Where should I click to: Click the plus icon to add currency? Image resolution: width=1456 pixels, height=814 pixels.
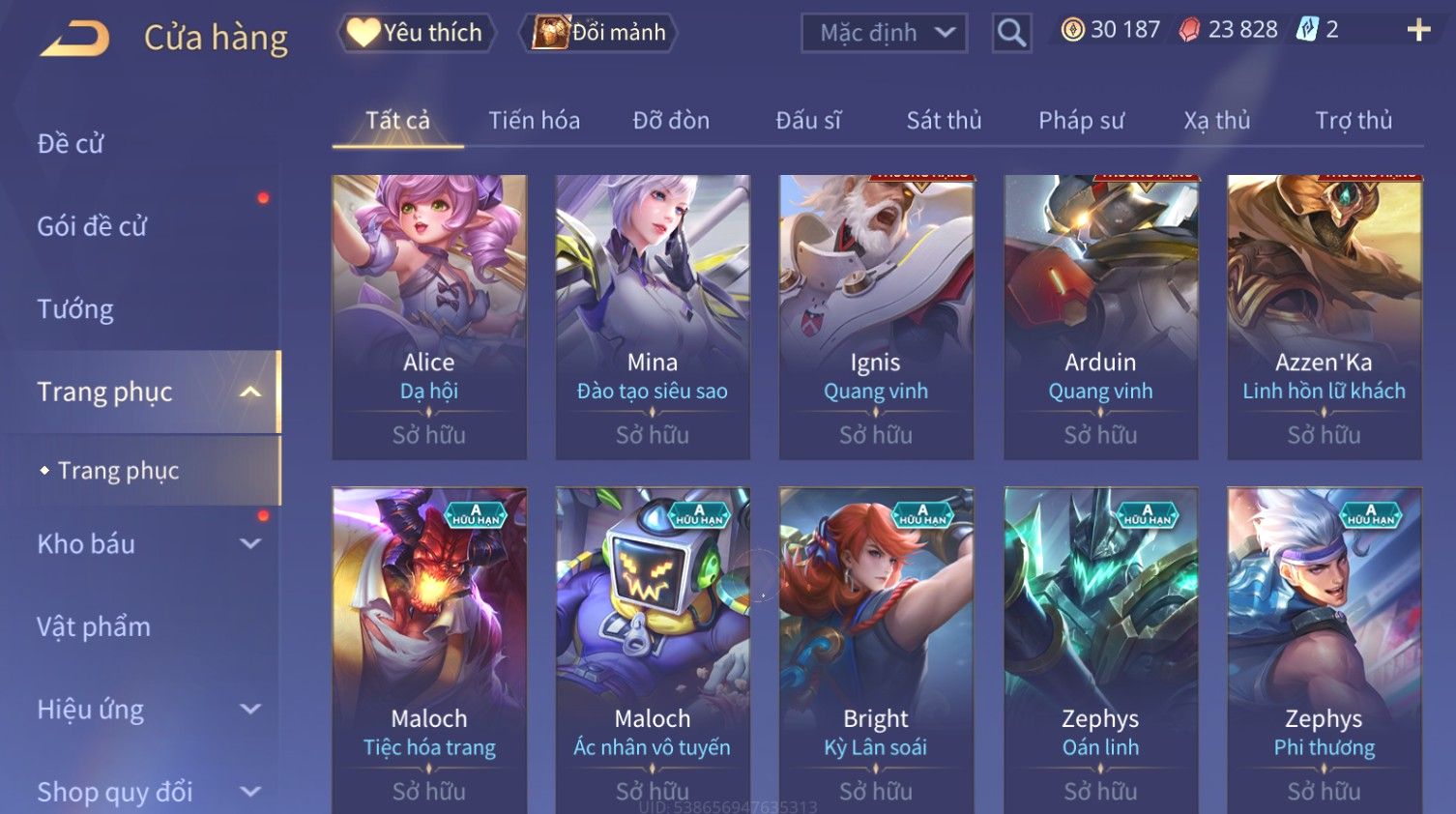(x=1418, y=31)
